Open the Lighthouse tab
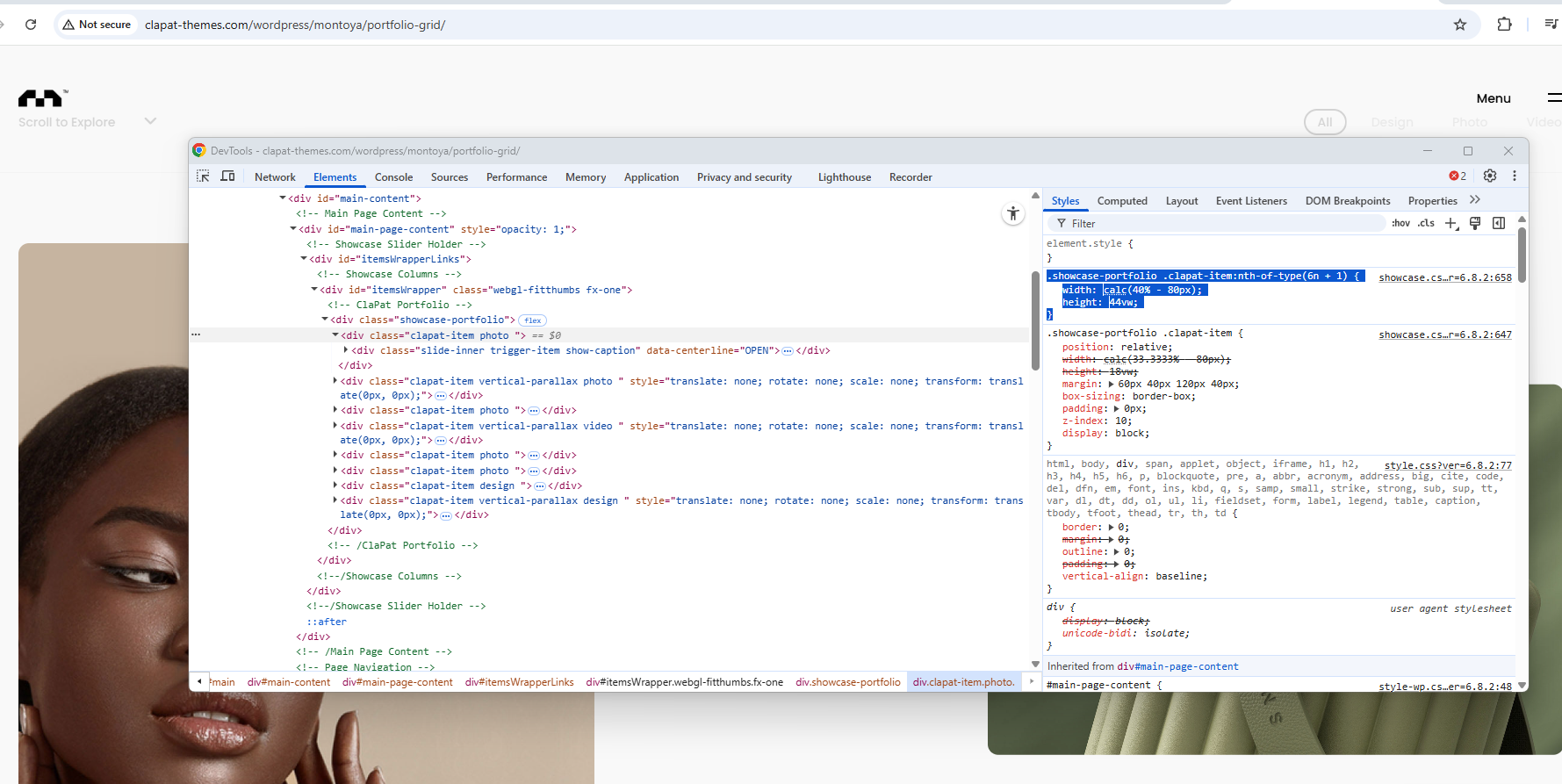1562x784 pixels. (845, 177)
